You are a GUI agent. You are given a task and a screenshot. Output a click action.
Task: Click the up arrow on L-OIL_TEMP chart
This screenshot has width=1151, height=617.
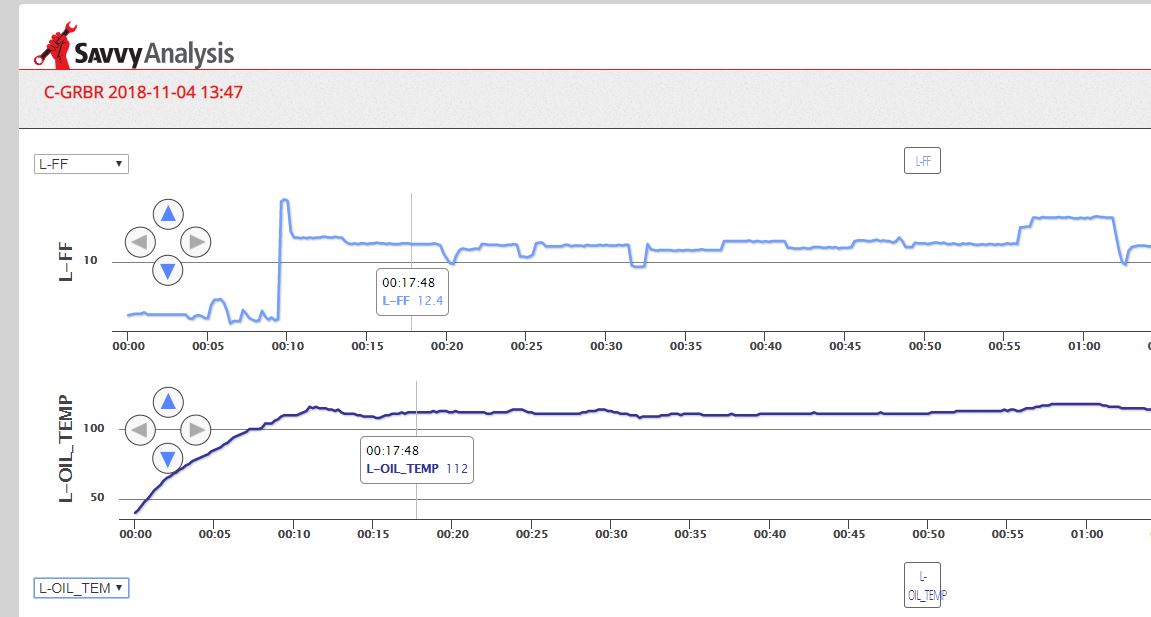click(168, 402)
